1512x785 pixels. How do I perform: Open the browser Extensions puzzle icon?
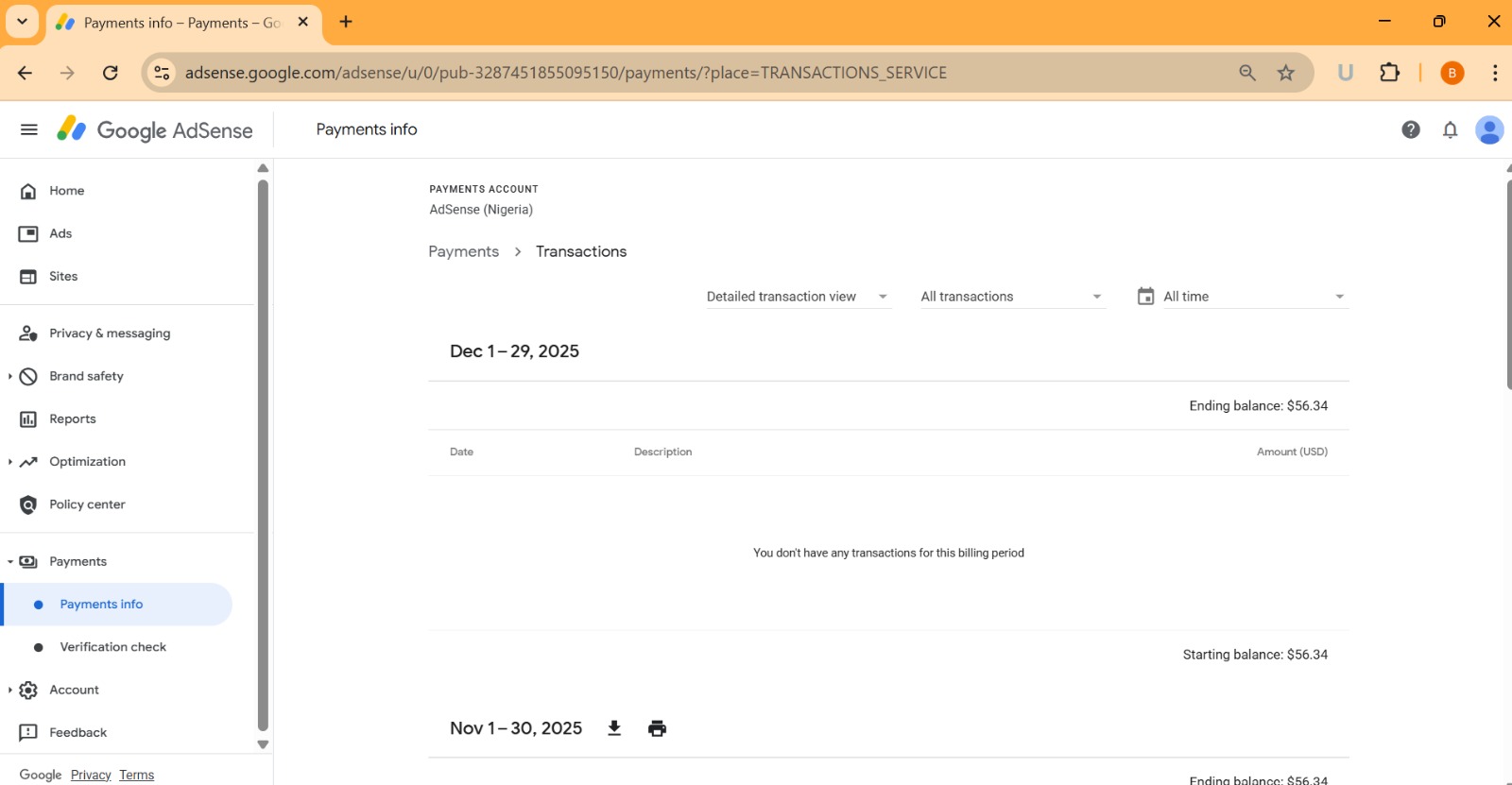coord(1389,73)
